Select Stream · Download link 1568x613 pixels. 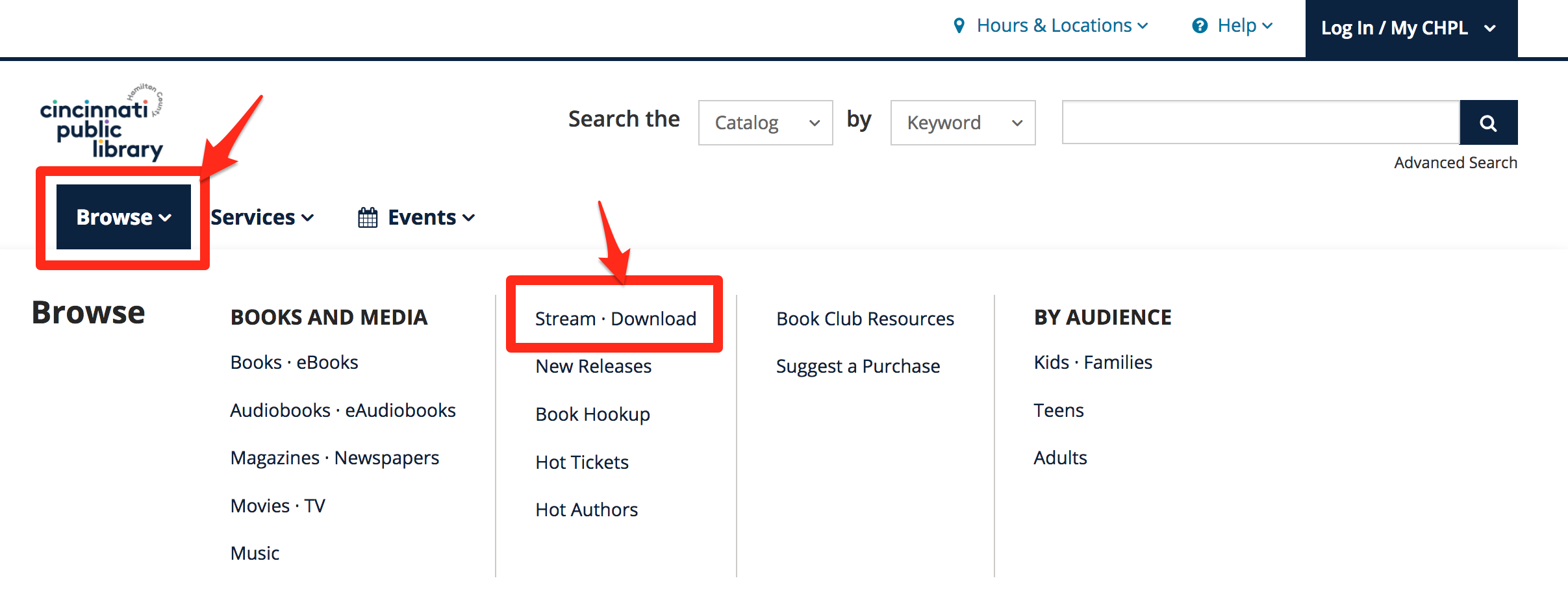pyautogui.click(x=615, y=319)
